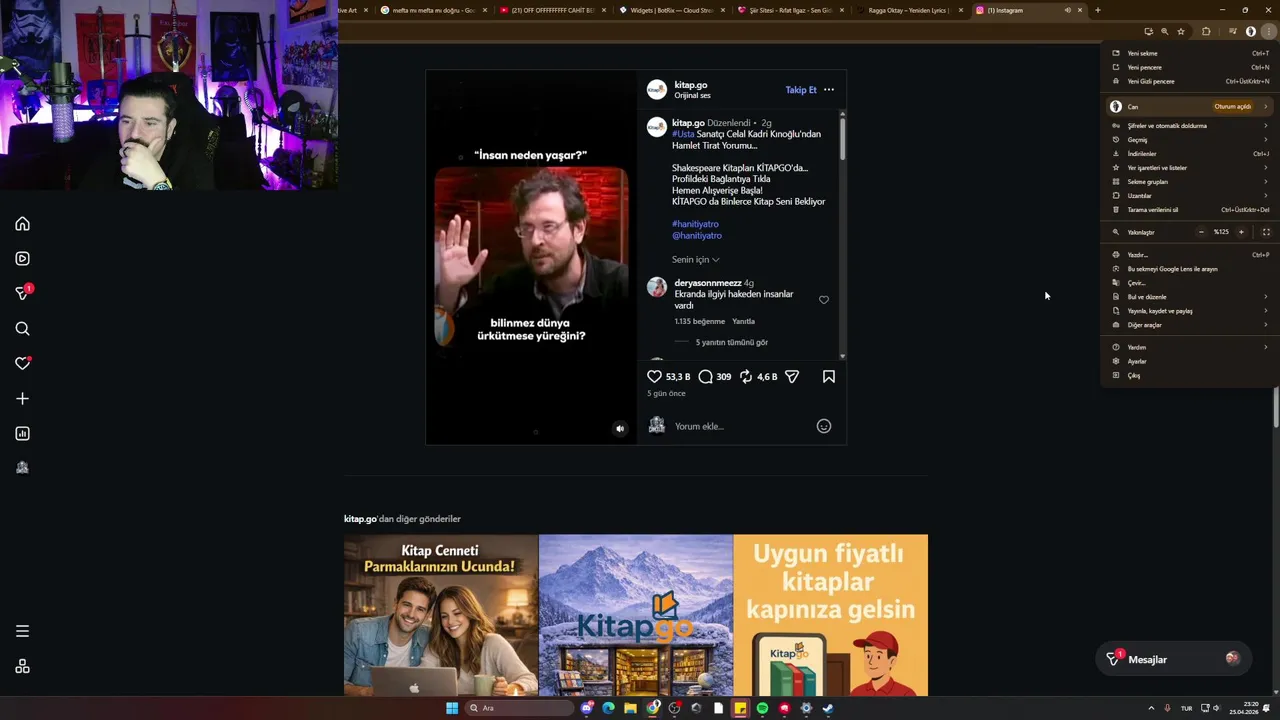Select Bu sekmeyi Google Lens ile arayın
The height and width of the screenshot is (720, 1280).
pyautogui.click(x=1190, y=269)
